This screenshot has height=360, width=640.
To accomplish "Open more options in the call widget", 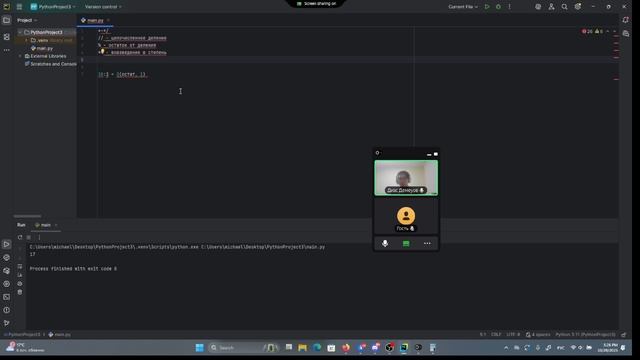I will [427, 244].
